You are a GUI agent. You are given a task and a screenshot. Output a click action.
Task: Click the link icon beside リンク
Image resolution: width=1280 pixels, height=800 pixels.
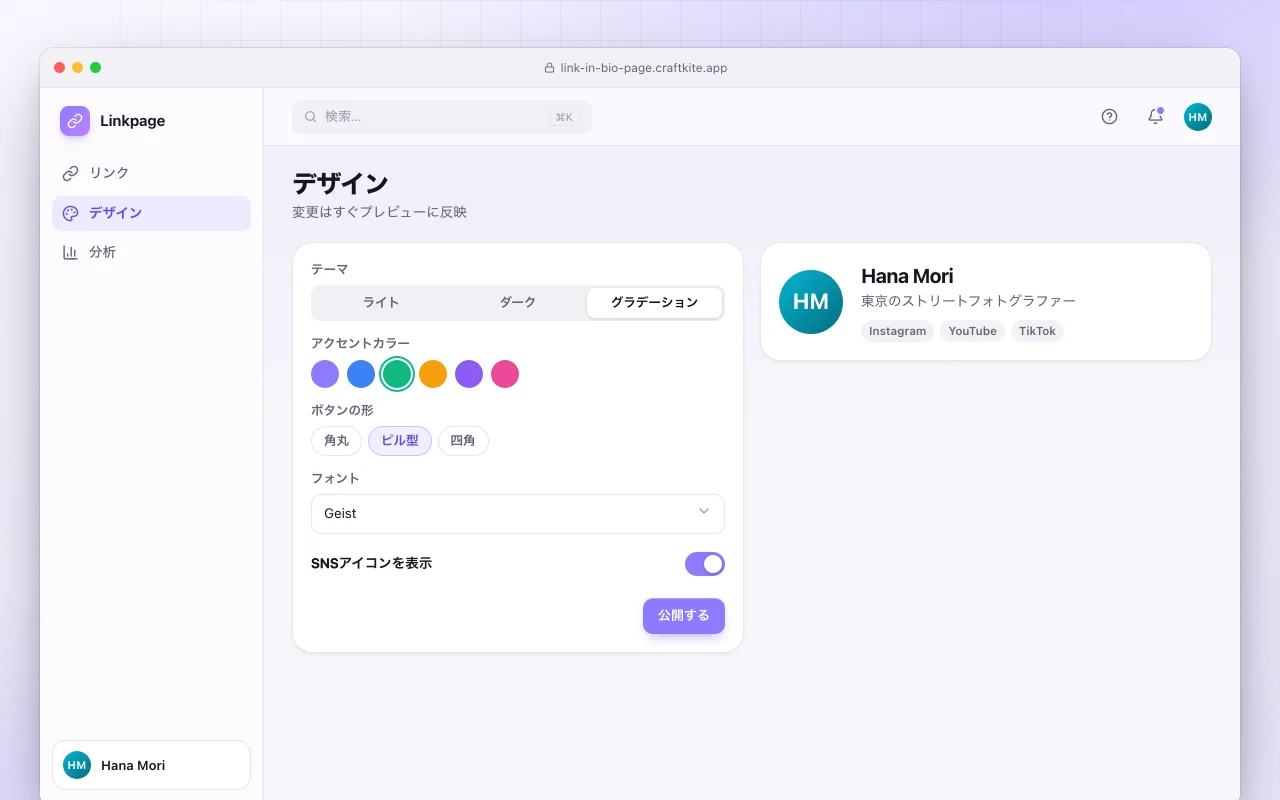pyautogui.click(x=70, y=173)
